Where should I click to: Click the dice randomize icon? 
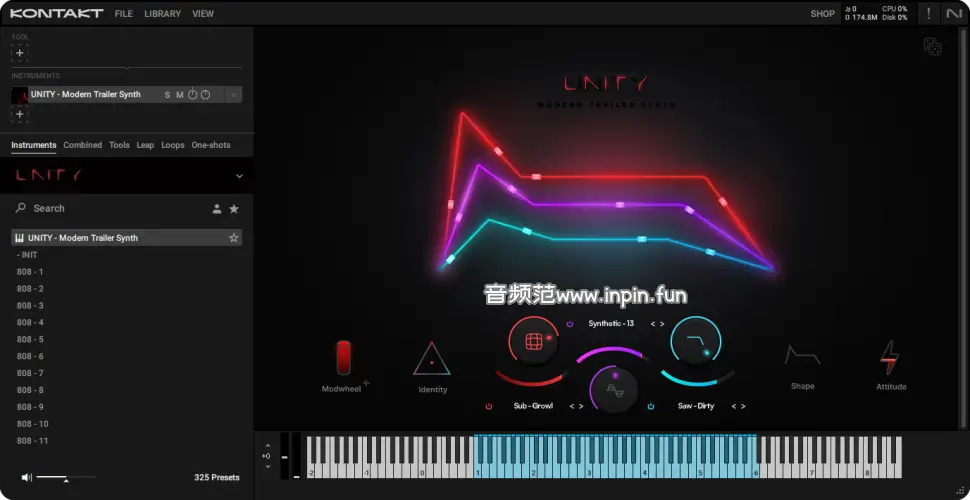932,47
